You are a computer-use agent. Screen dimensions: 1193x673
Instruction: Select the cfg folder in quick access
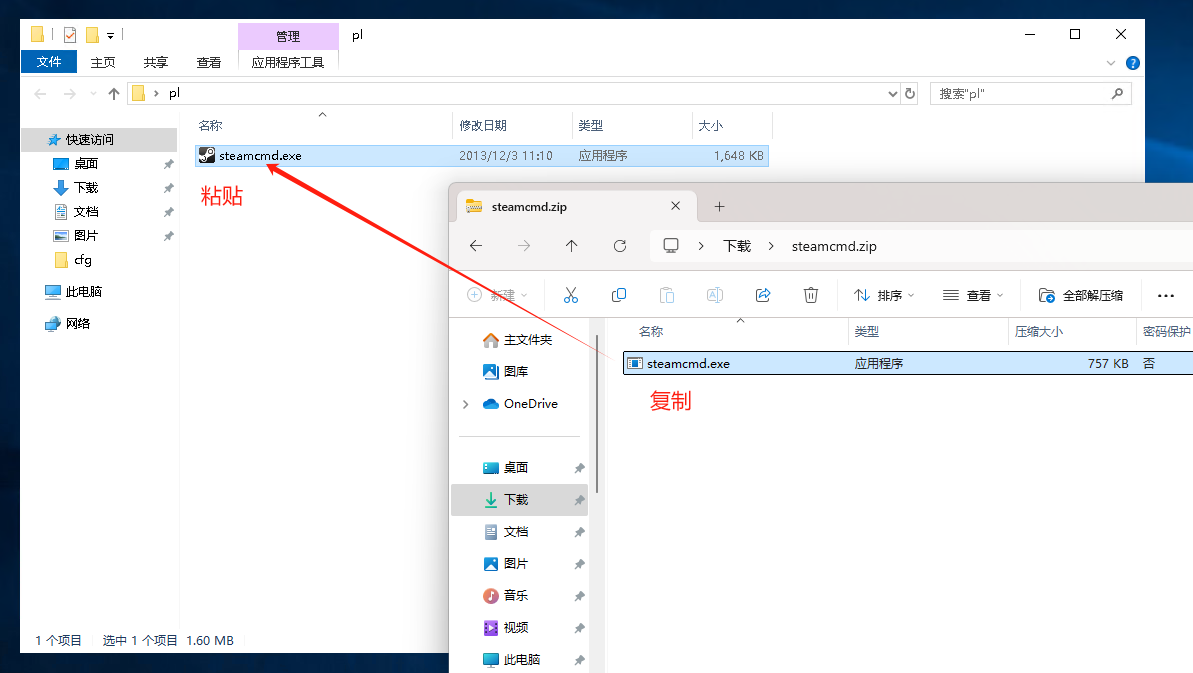click(x=83, y=260)
